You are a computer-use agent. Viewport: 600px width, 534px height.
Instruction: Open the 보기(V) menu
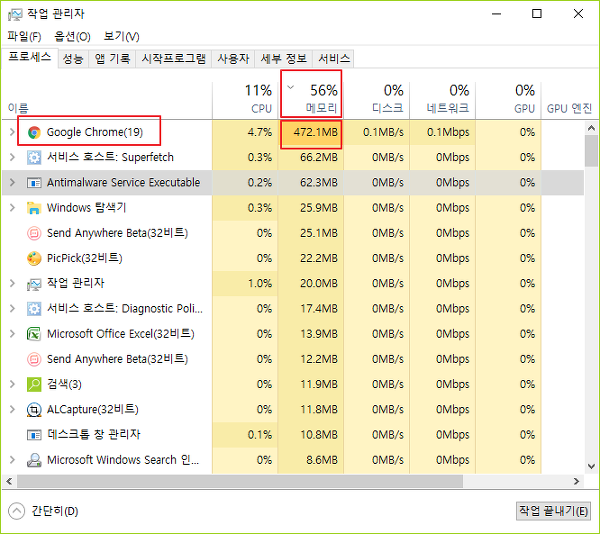[x=121, y=37]
